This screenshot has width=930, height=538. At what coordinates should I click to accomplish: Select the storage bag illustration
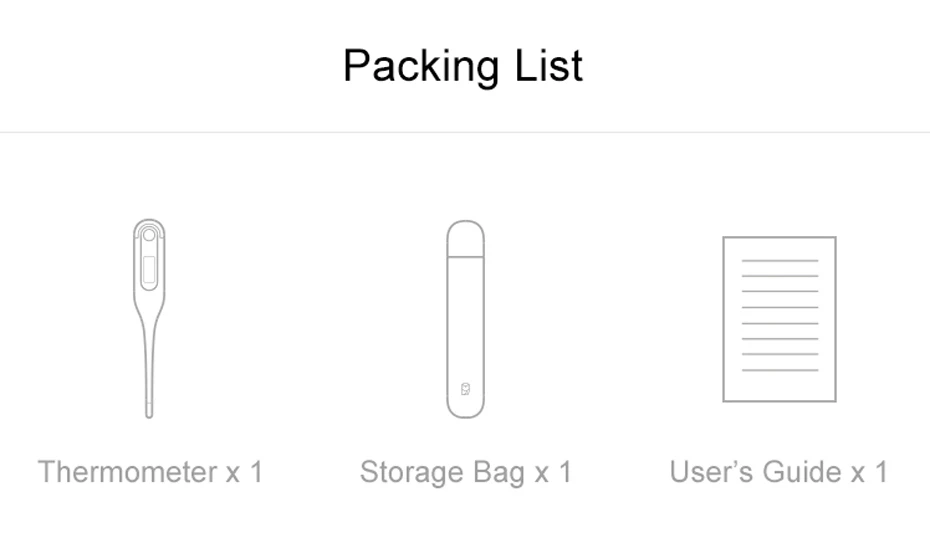(466, 319)
